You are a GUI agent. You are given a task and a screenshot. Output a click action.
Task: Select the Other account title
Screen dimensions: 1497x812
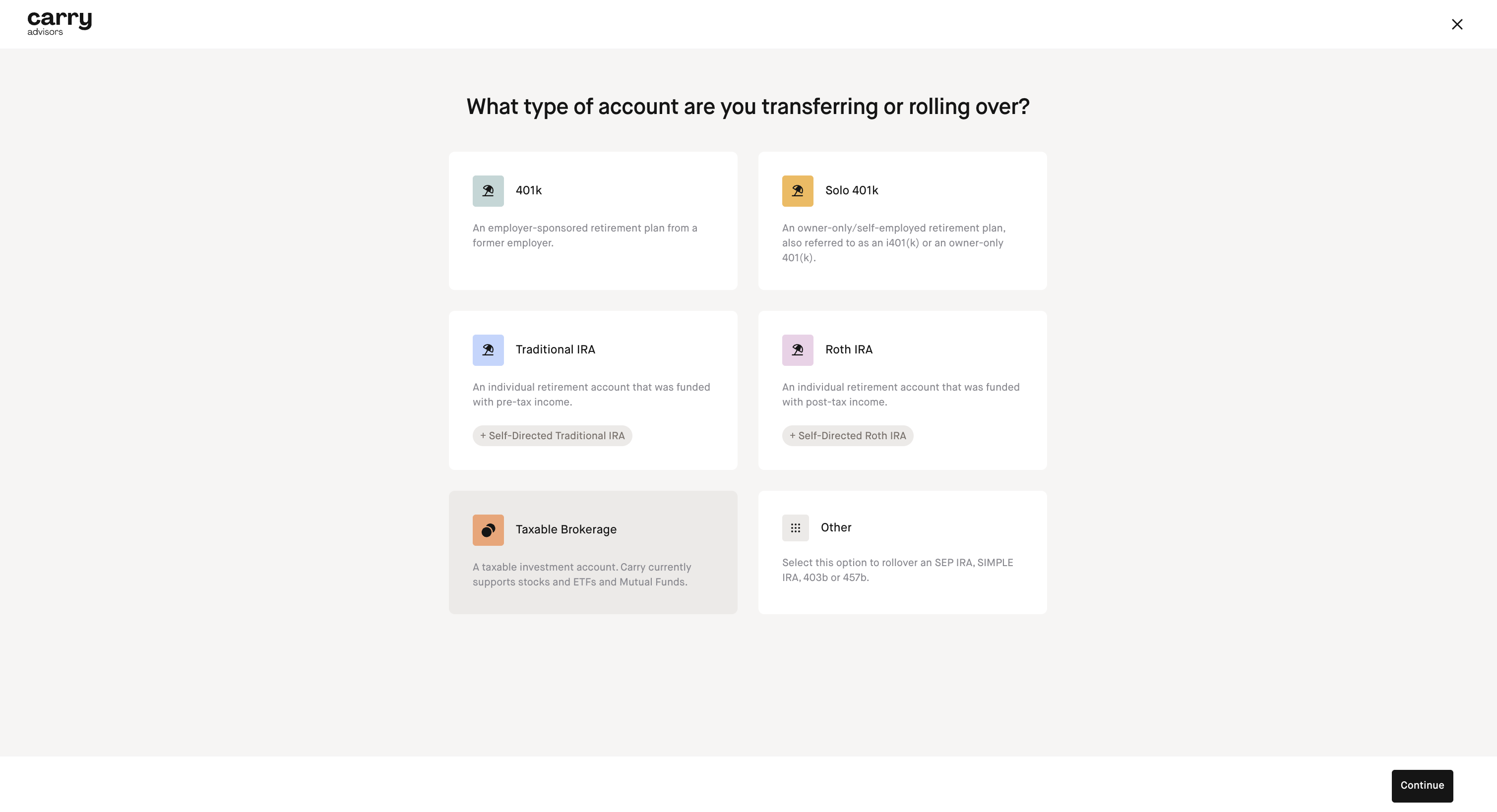coord(836,527)
